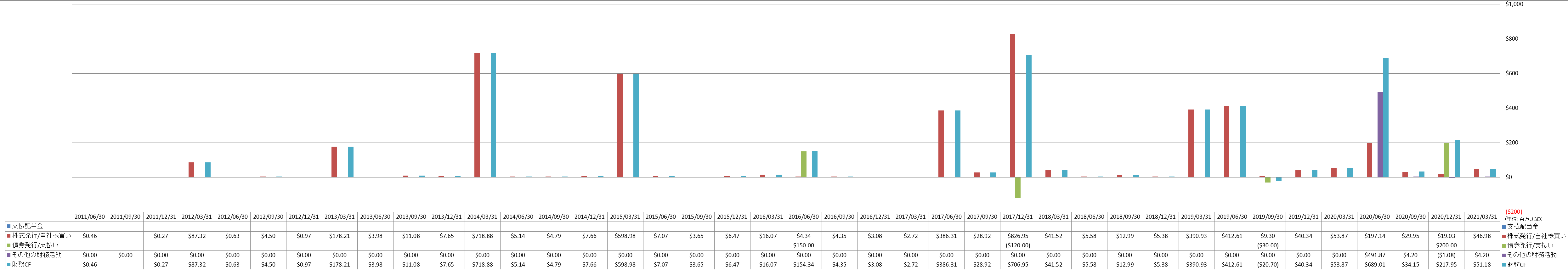The height and width of the screenshot is (270, 1568).
Task: Click the red bar for 2014/03/31
Action: click(477, 115)
